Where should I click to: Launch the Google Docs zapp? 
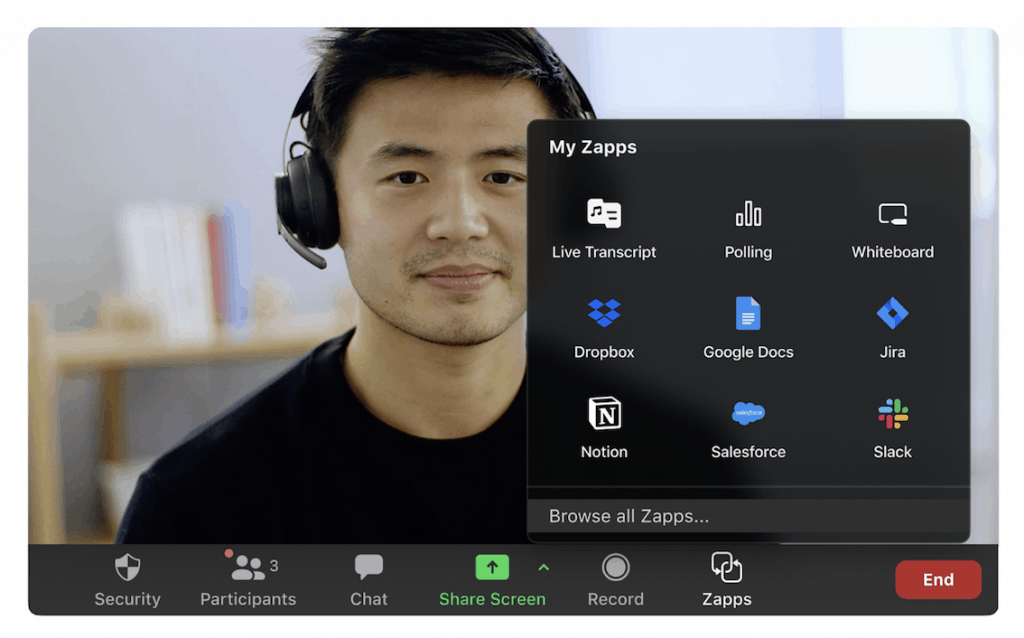coord(748,328)
